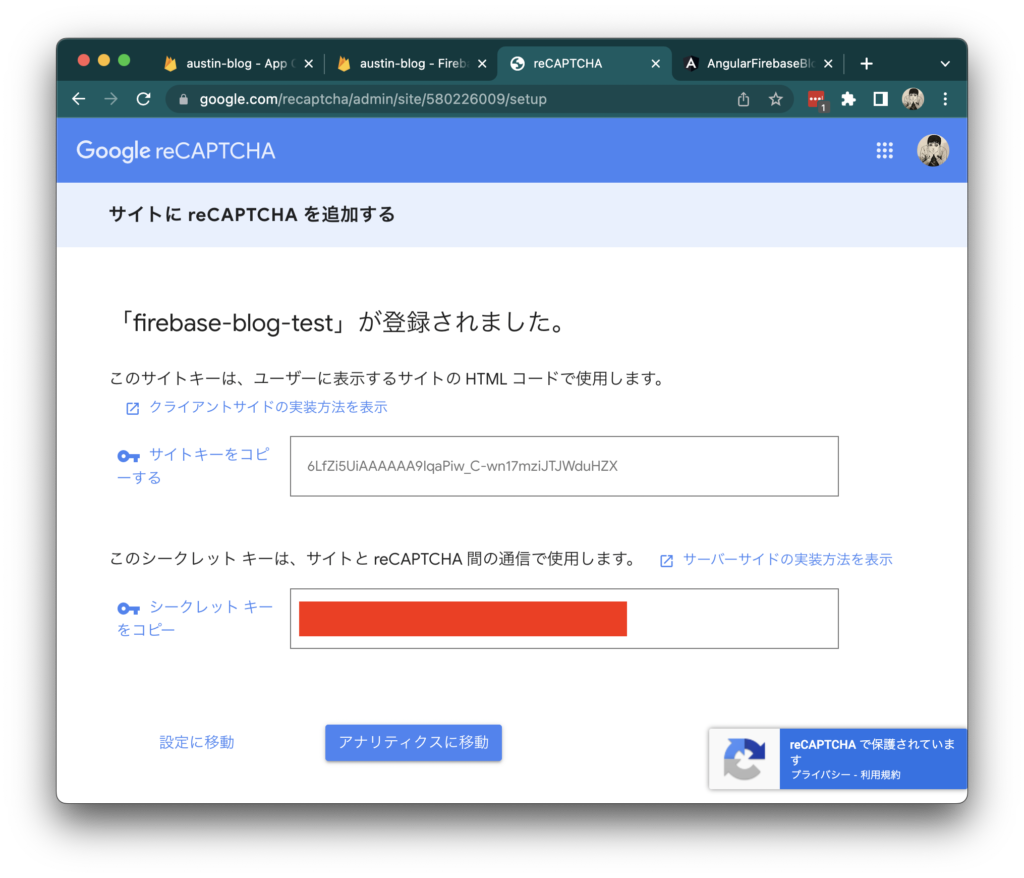The width and height of the screenshot is (1024, 878).
Task: Select the site key text field
Action: [563, 465]
